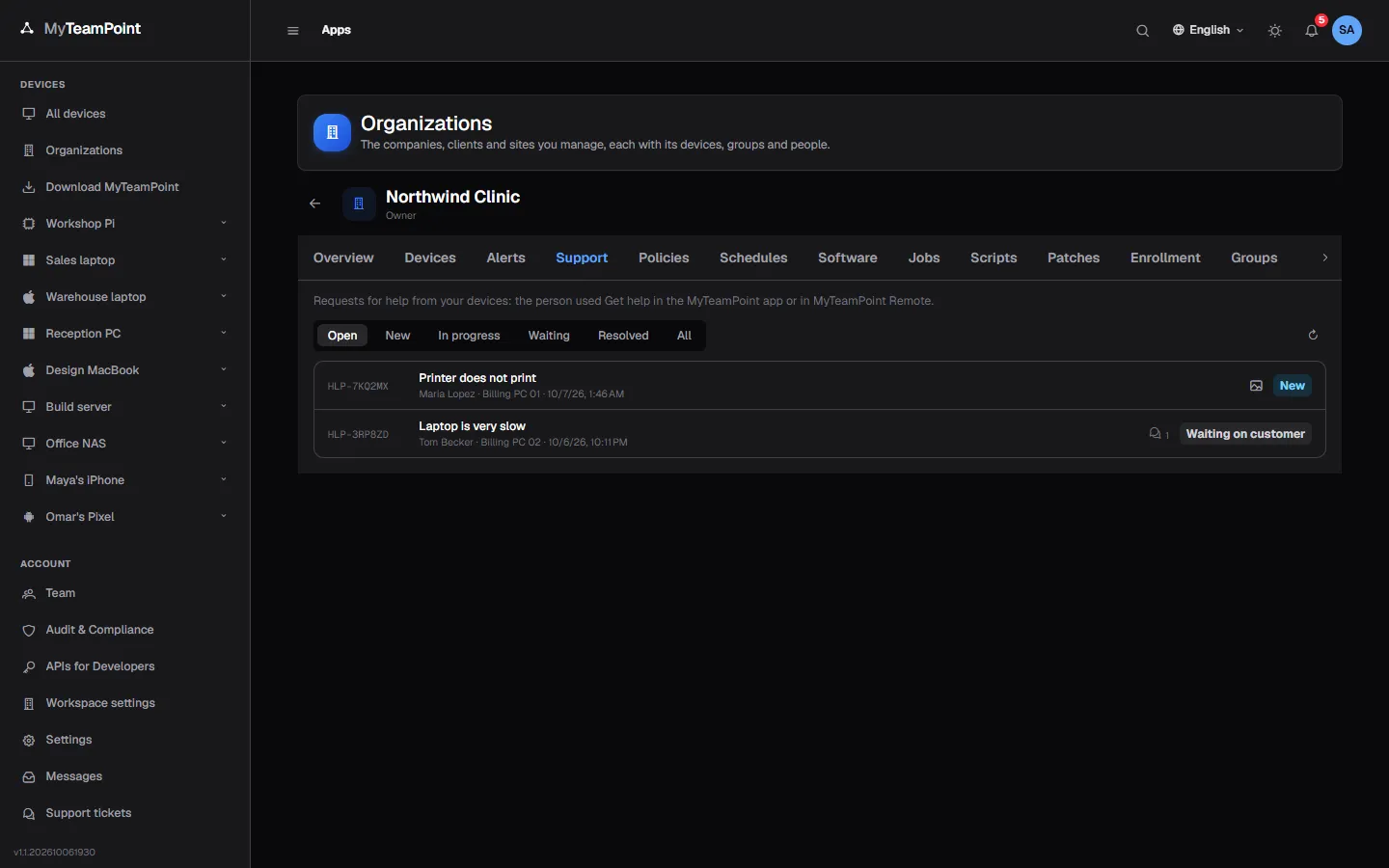
Task: Click the Workshop Pi chip icon
Action: (x=29, y=224)
